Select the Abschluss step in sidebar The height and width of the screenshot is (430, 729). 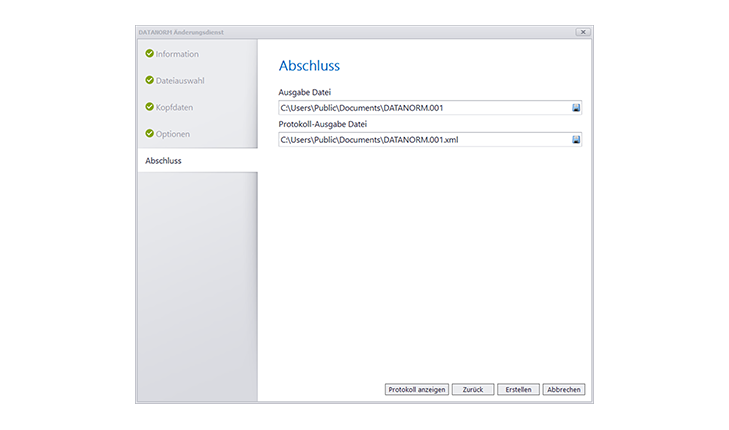198,160
